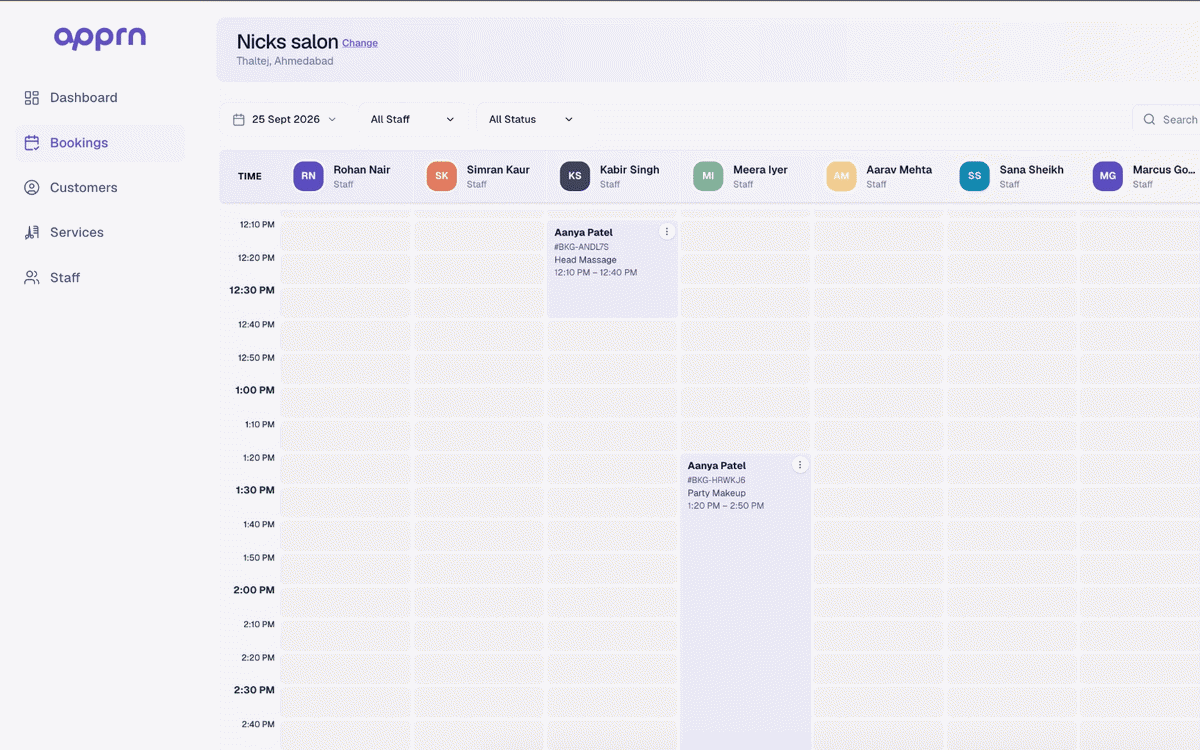Click the calendar icon beside 25 Sept 2026

tap(239, 120)
